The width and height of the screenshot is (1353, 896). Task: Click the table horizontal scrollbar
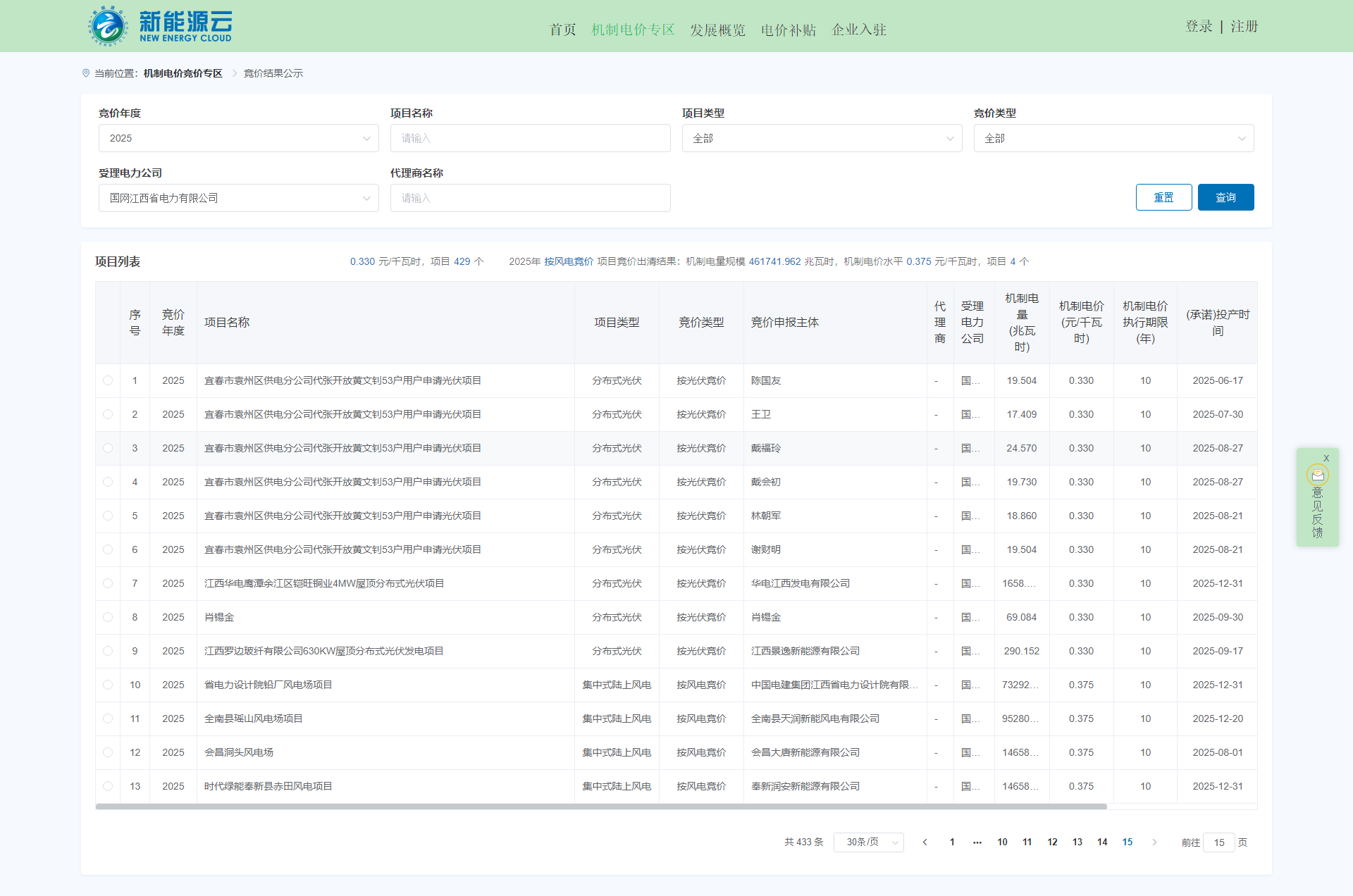[600, 807]
